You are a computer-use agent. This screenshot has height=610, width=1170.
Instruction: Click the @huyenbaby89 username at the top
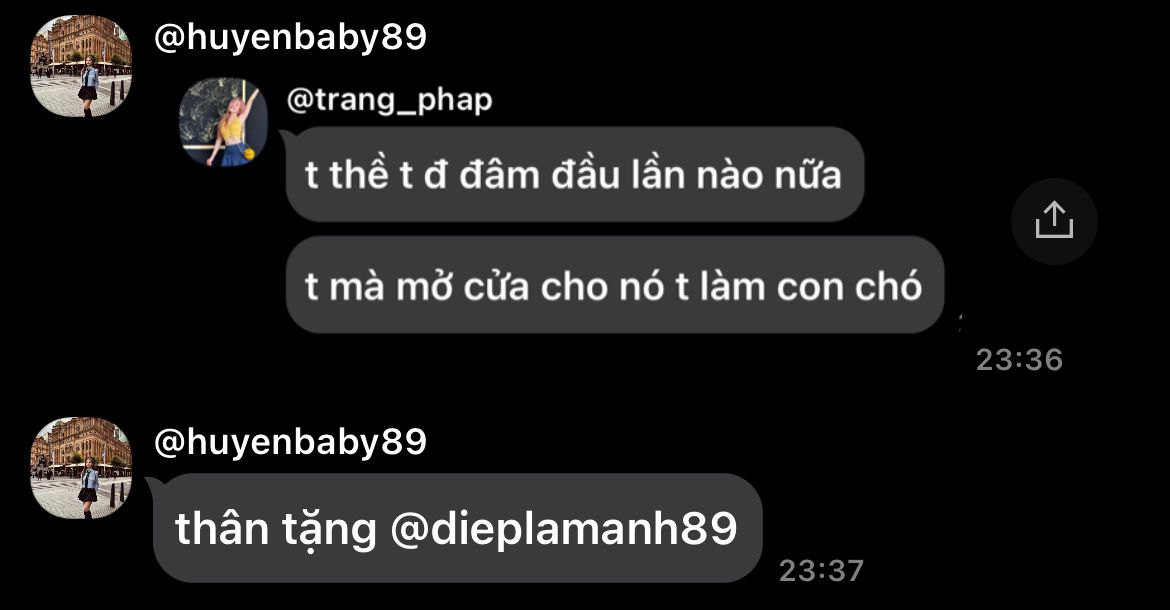(290, 37)
